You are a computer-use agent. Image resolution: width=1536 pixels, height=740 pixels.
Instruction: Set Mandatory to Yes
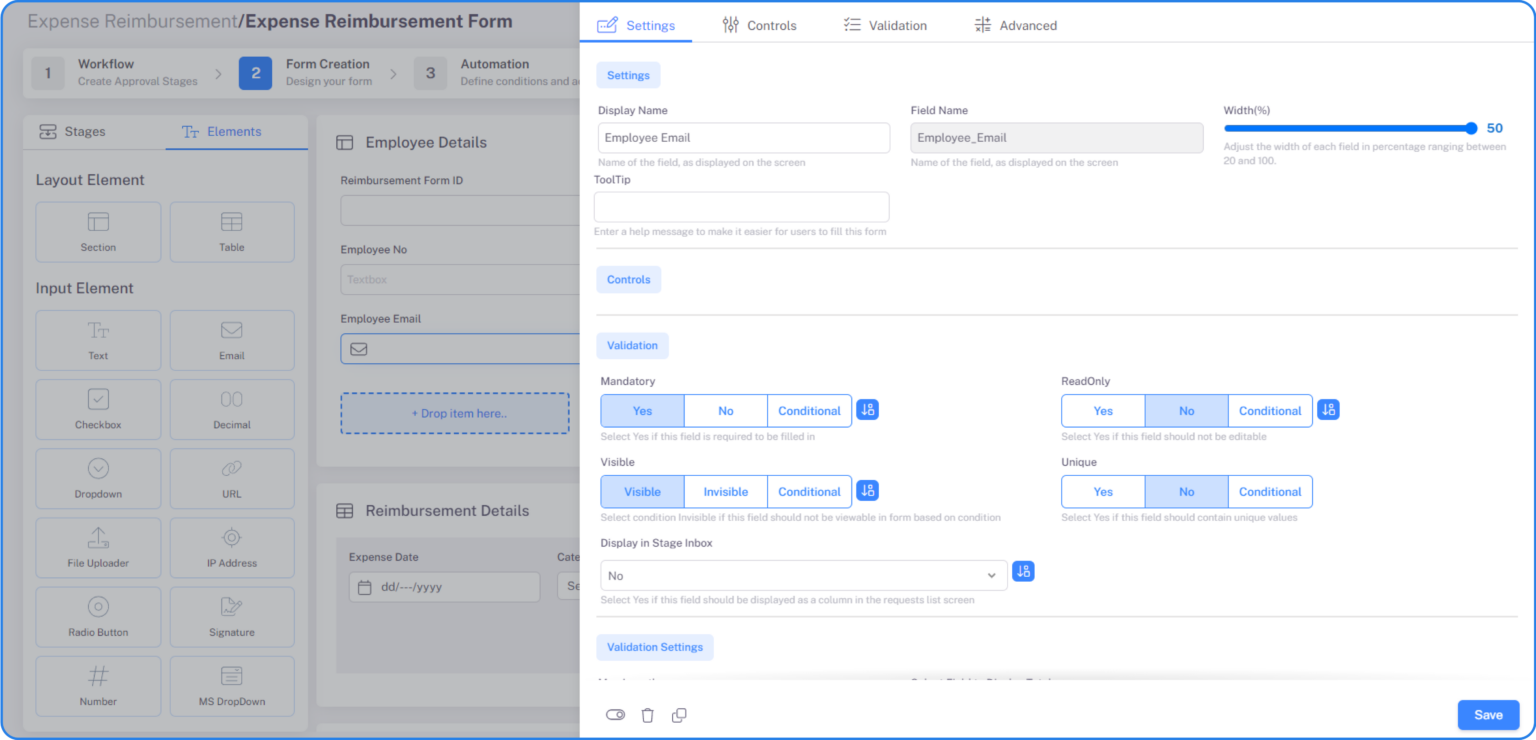tap(641, 410)
